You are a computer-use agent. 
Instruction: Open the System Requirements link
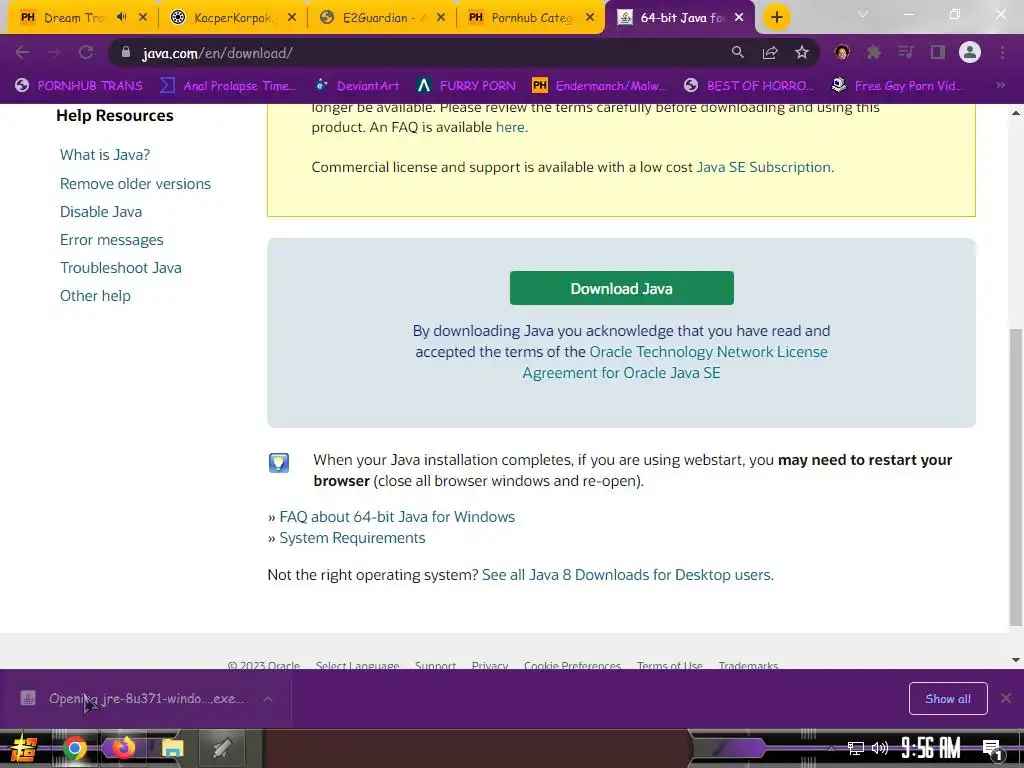click(352, 537)
